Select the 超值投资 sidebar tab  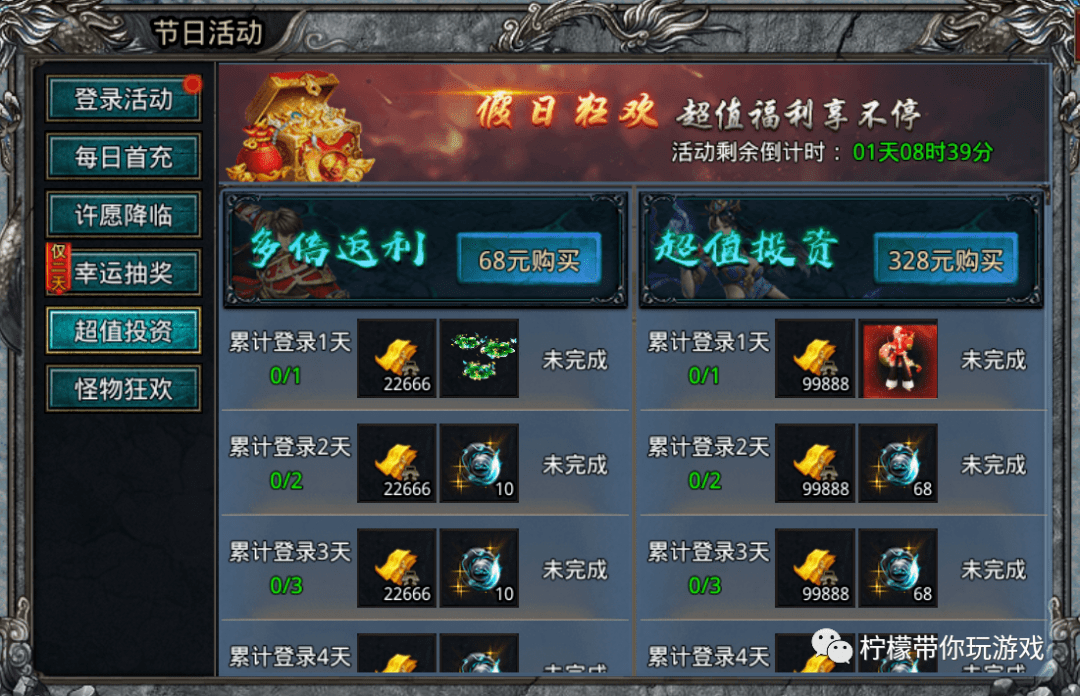(x=123, y=331)
